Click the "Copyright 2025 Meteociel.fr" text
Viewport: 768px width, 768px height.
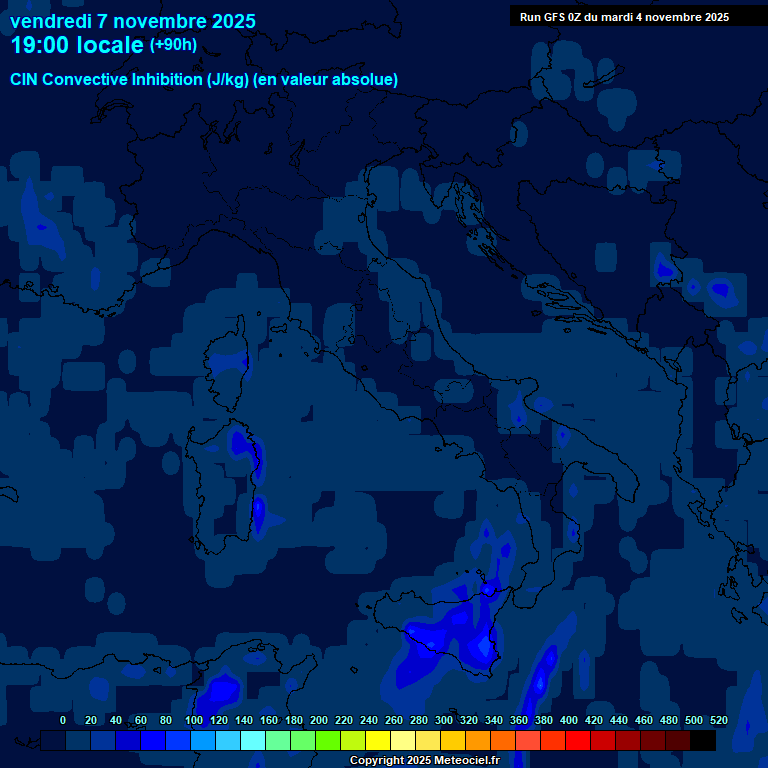[425, 760]
